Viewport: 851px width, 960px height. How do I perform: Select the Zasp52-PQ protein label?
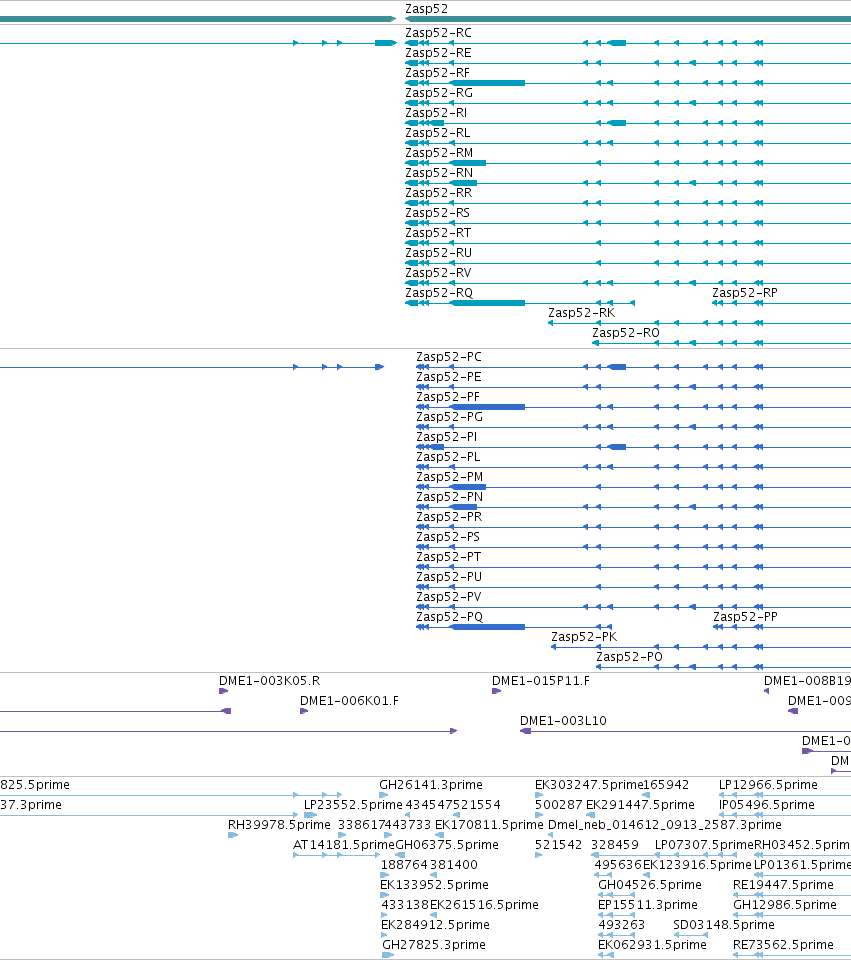tap(449, 617)
